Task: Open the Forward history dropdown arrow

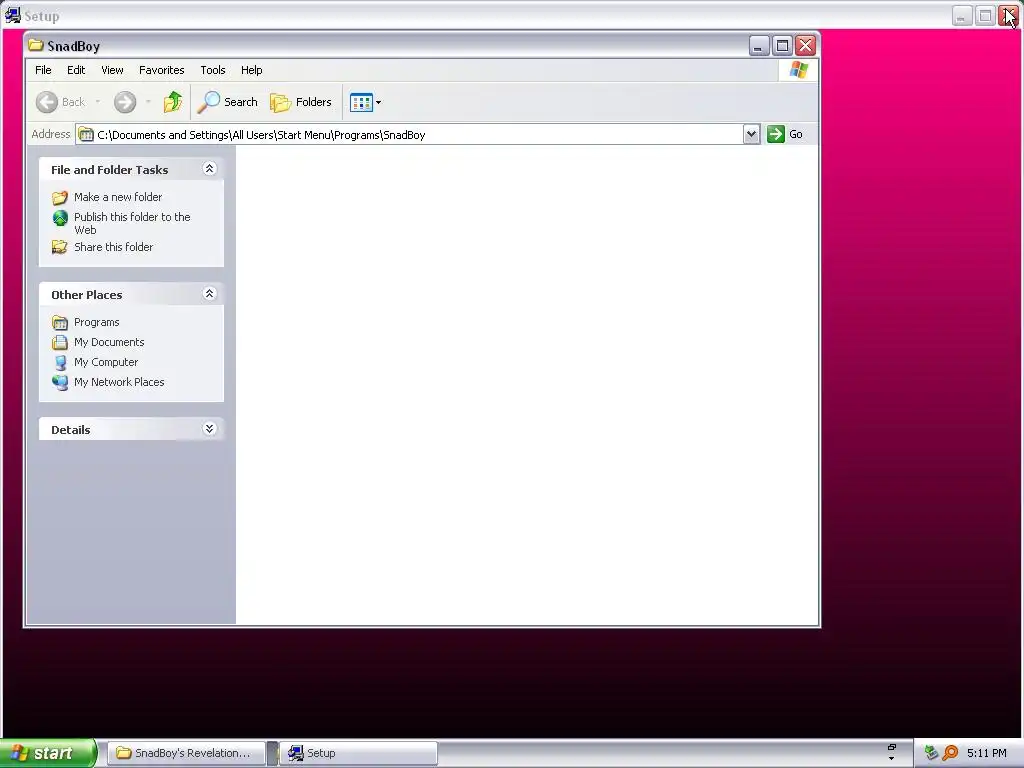Action: tap(148, 102)
